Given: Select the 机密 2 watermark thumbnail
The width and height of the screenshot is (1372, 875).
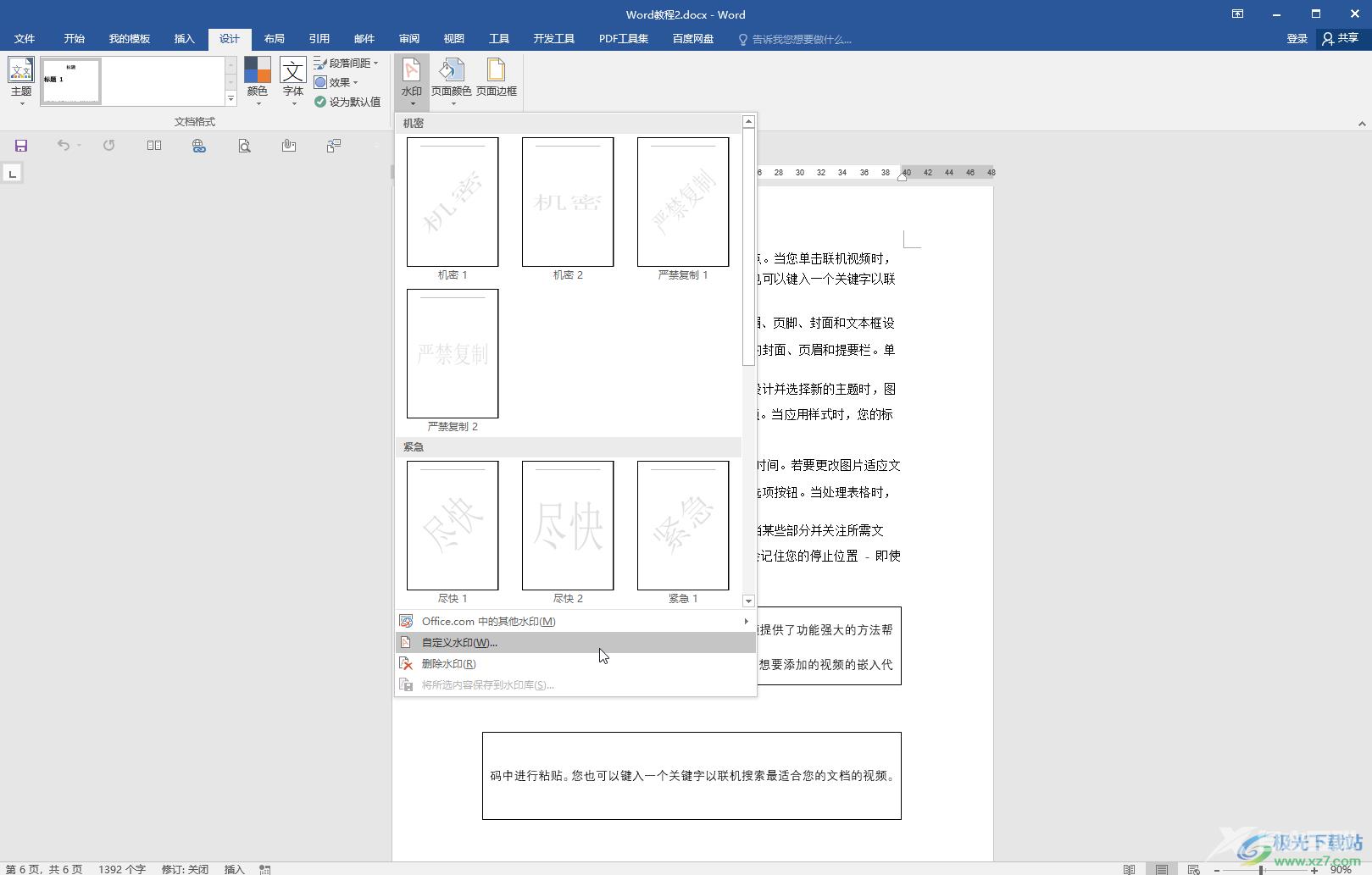Looking at the screenshot, I should (568, 202).
